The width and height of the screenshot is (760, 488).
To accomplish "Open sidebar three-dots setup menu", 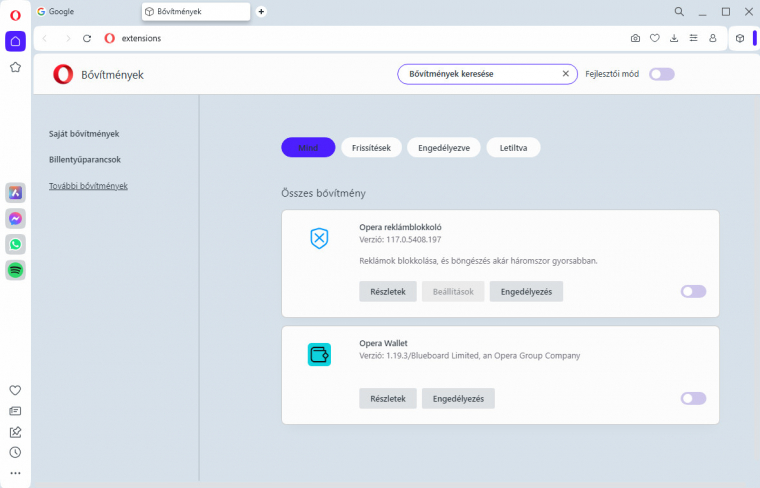I will [x=15, y=473].
